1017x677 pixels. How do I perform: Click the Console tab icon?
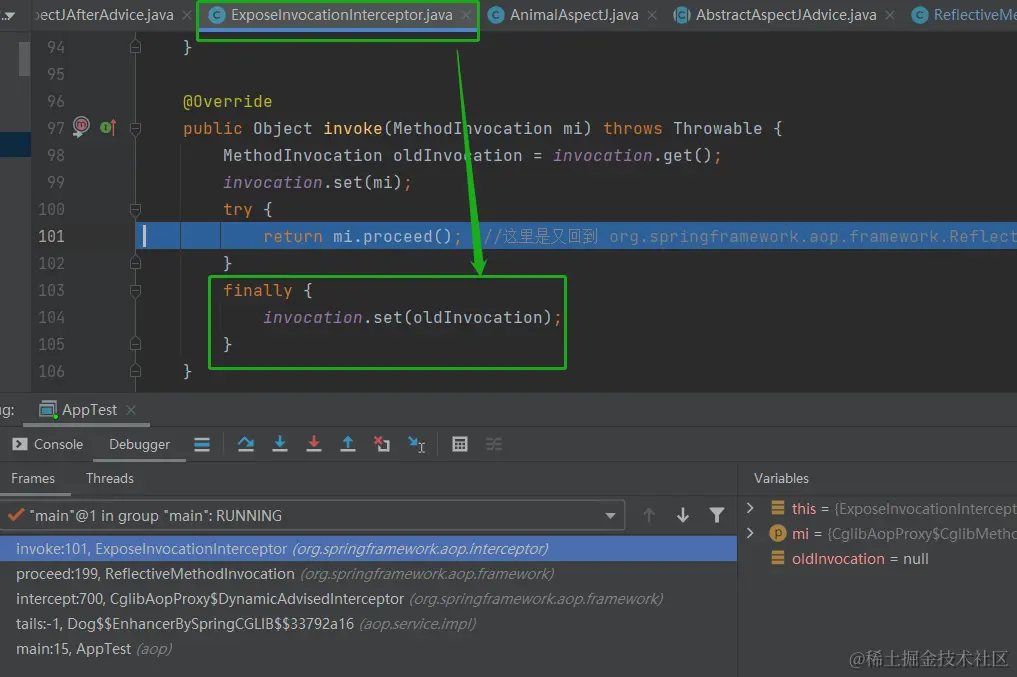20,444
